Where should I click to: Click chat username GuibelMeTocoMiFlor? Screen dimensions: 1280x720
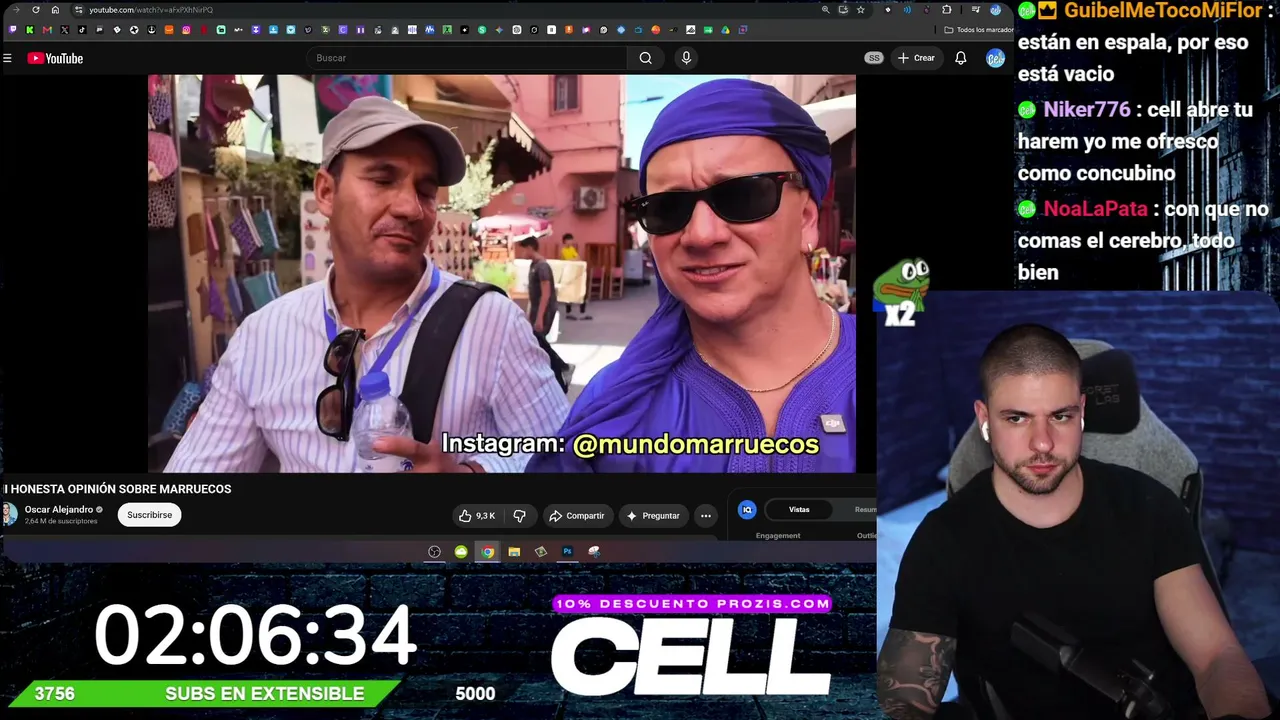click(x=1163, y=11)
